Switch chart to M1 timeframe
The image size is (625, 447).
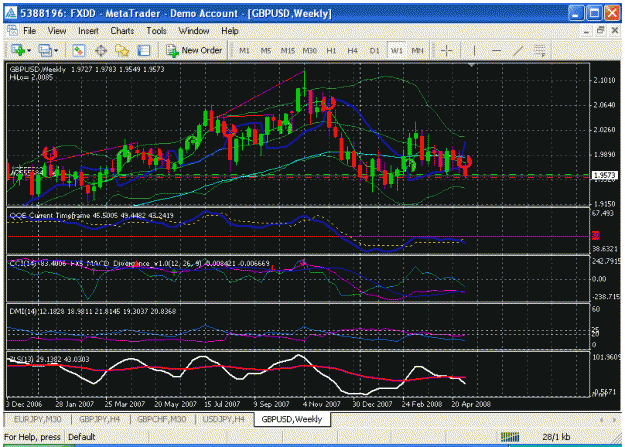coord(244,51)
